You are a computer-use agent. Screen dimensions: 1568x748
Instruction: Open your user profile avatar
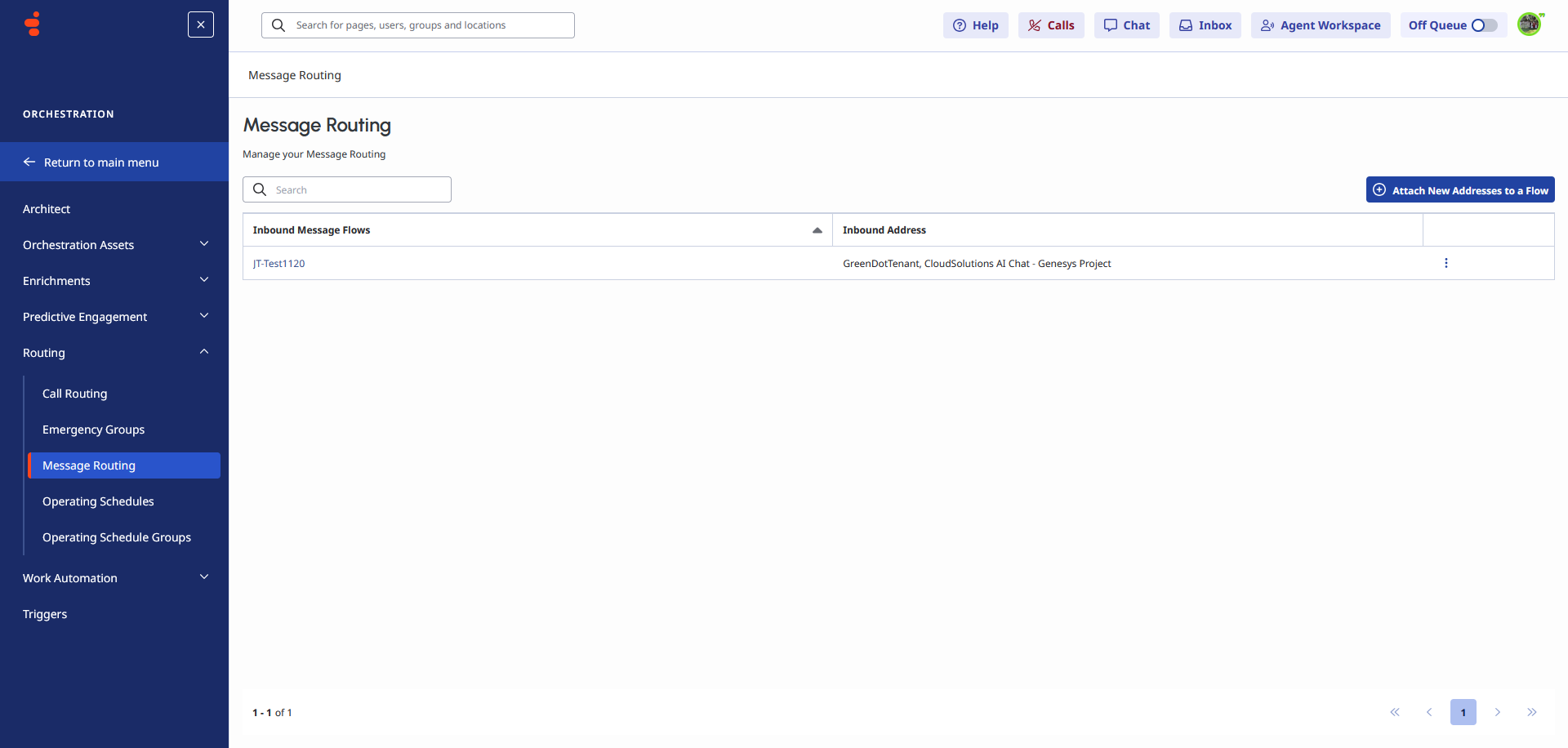[x=1530, y=24]
